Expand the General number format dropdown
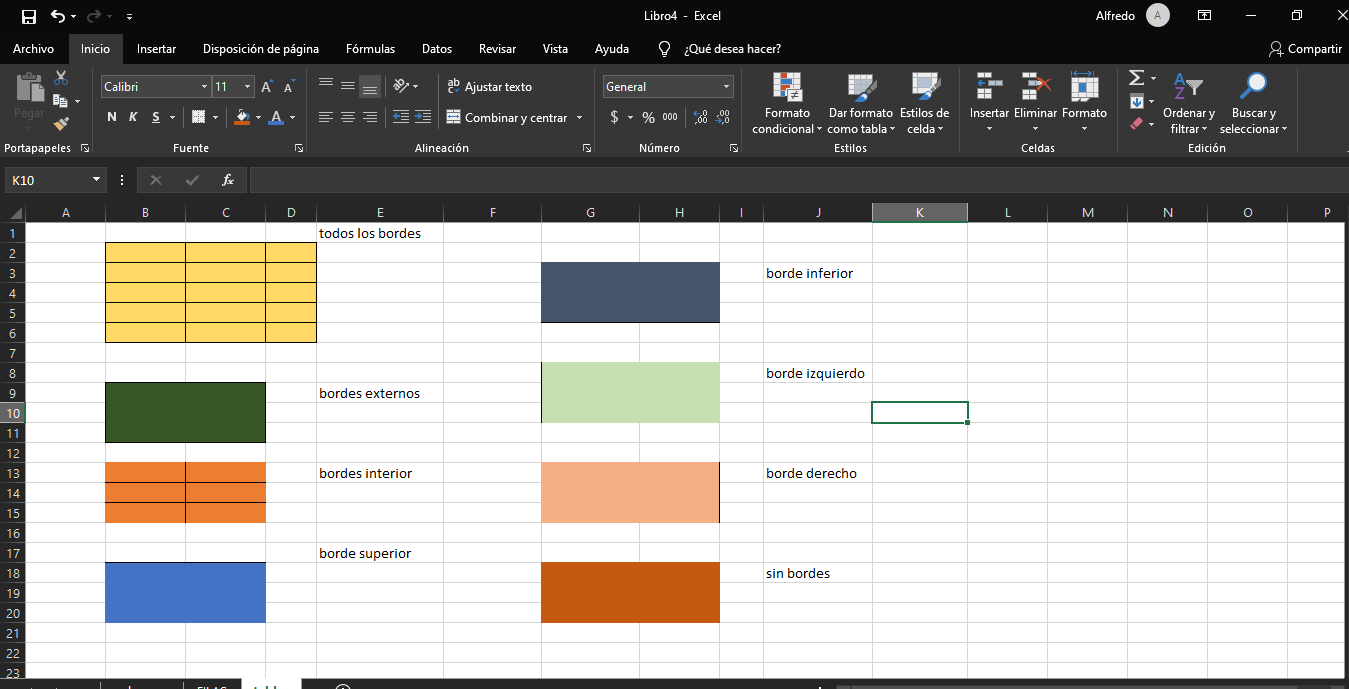Viewport: 1349px width, 689px height. pyautogui.click(x=726, y=87)
